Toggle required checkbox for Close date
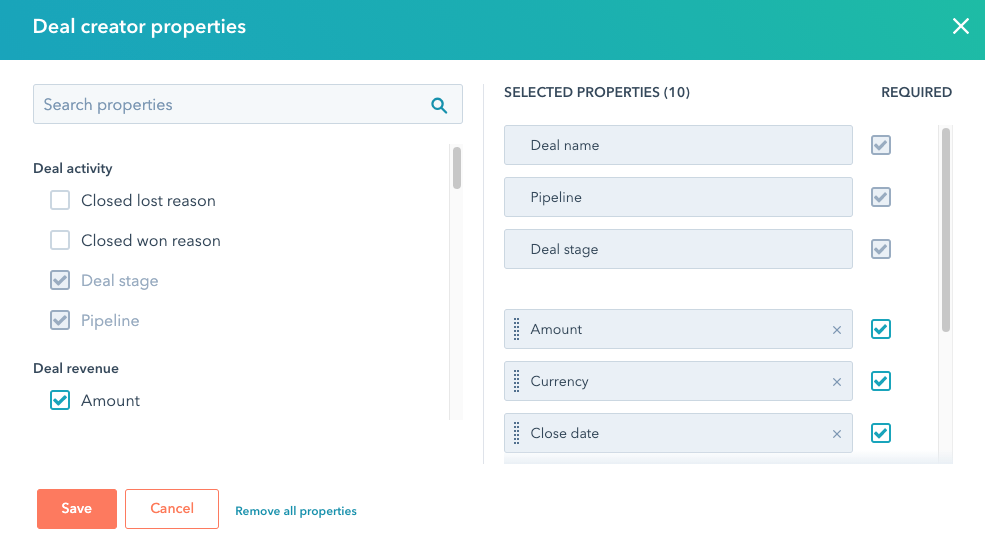Image resolution: width=985 pixels, height=544 pixels. click(881, 433)
